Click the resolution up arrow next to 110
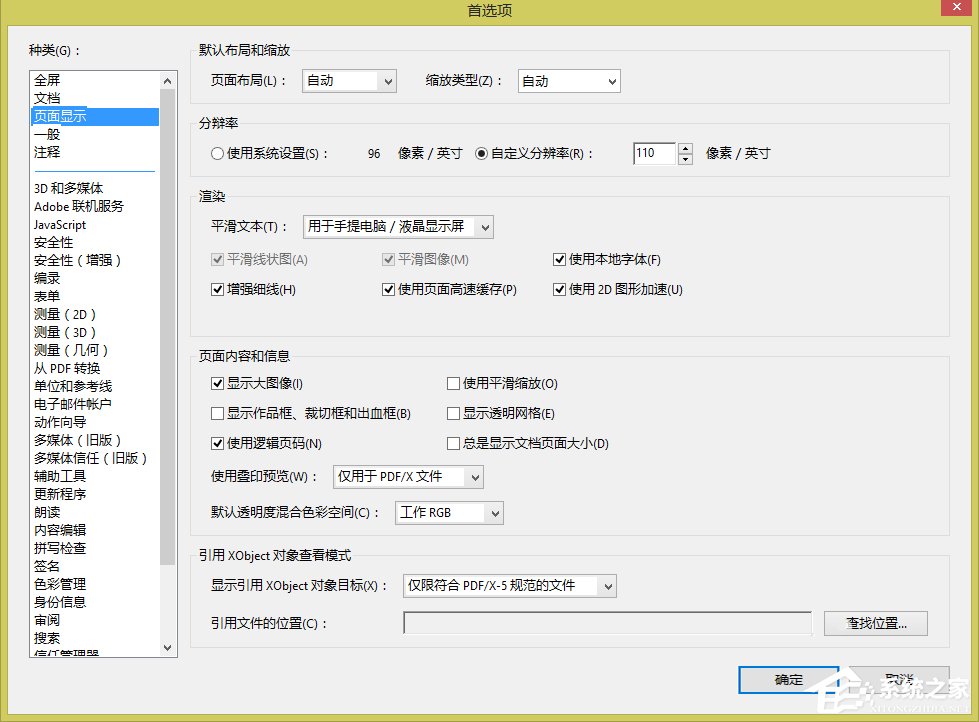This screenshot has height=722, width=979. (x=686, y=148)
